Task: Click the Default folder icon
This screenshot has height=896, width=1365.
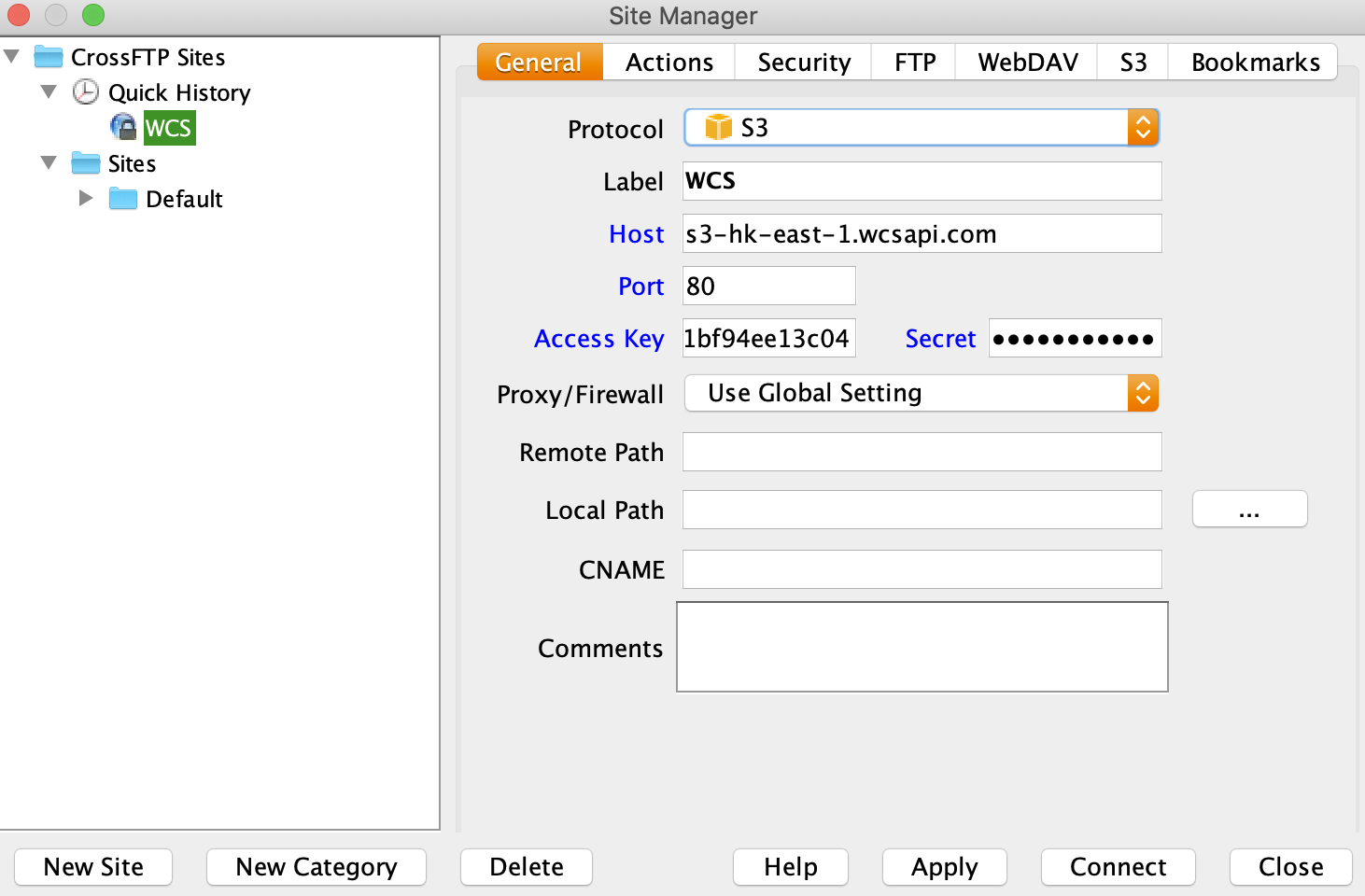Action: click(122, 199)
